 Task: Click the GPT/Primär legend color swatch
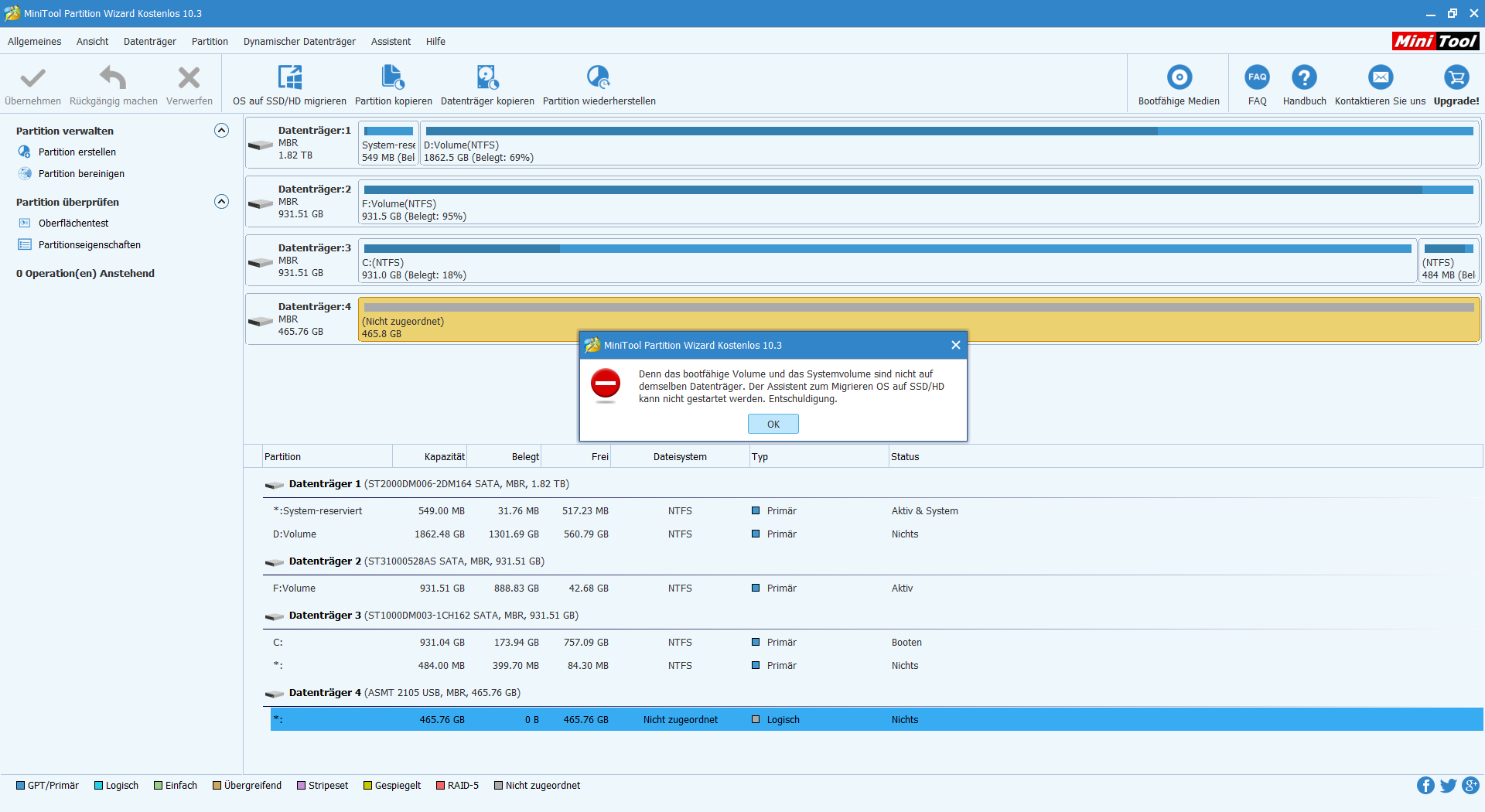pyautogui.click(x=21, y=786)
